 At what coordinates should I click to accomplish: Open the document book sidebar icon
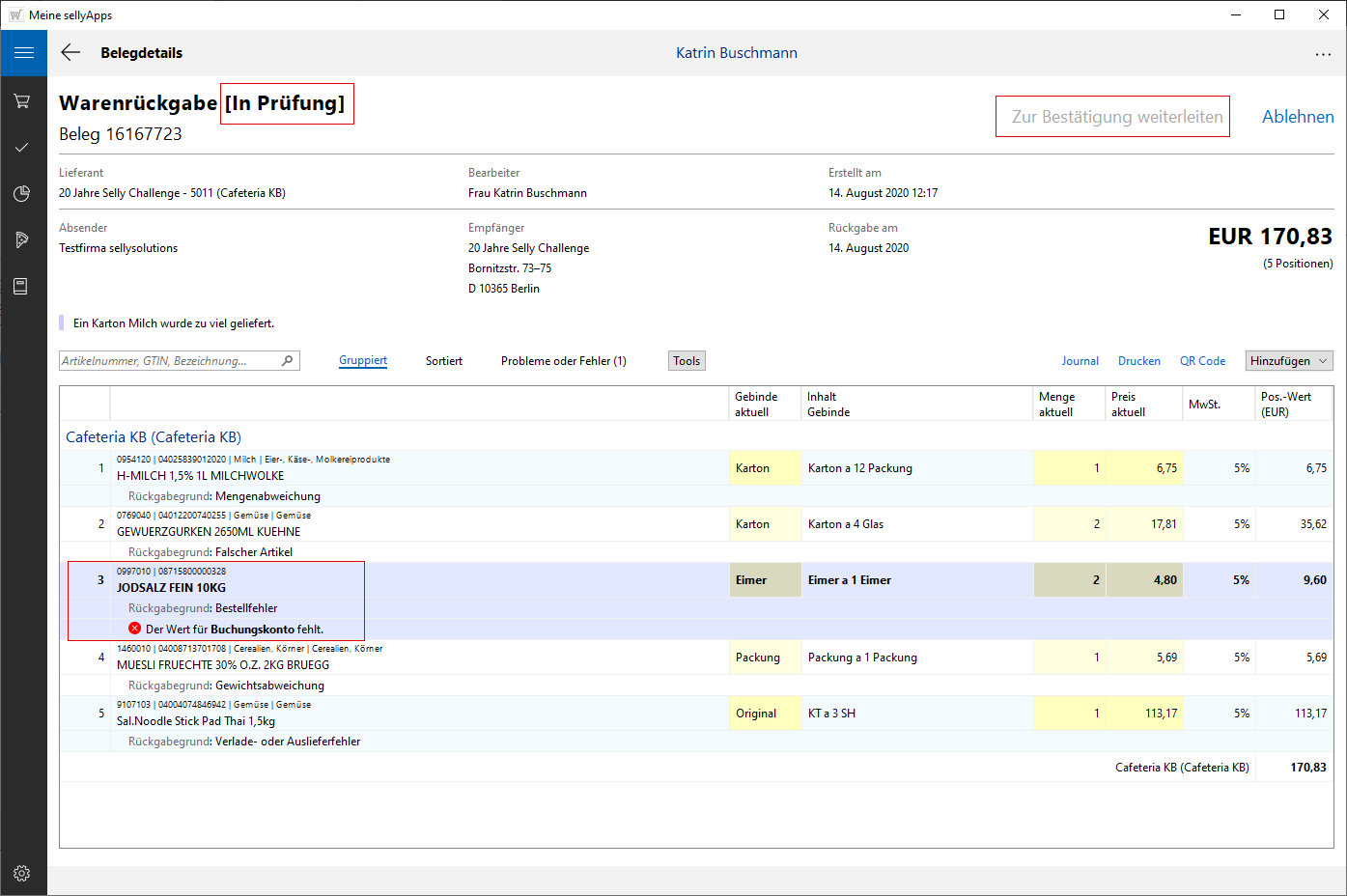(20, 286)
